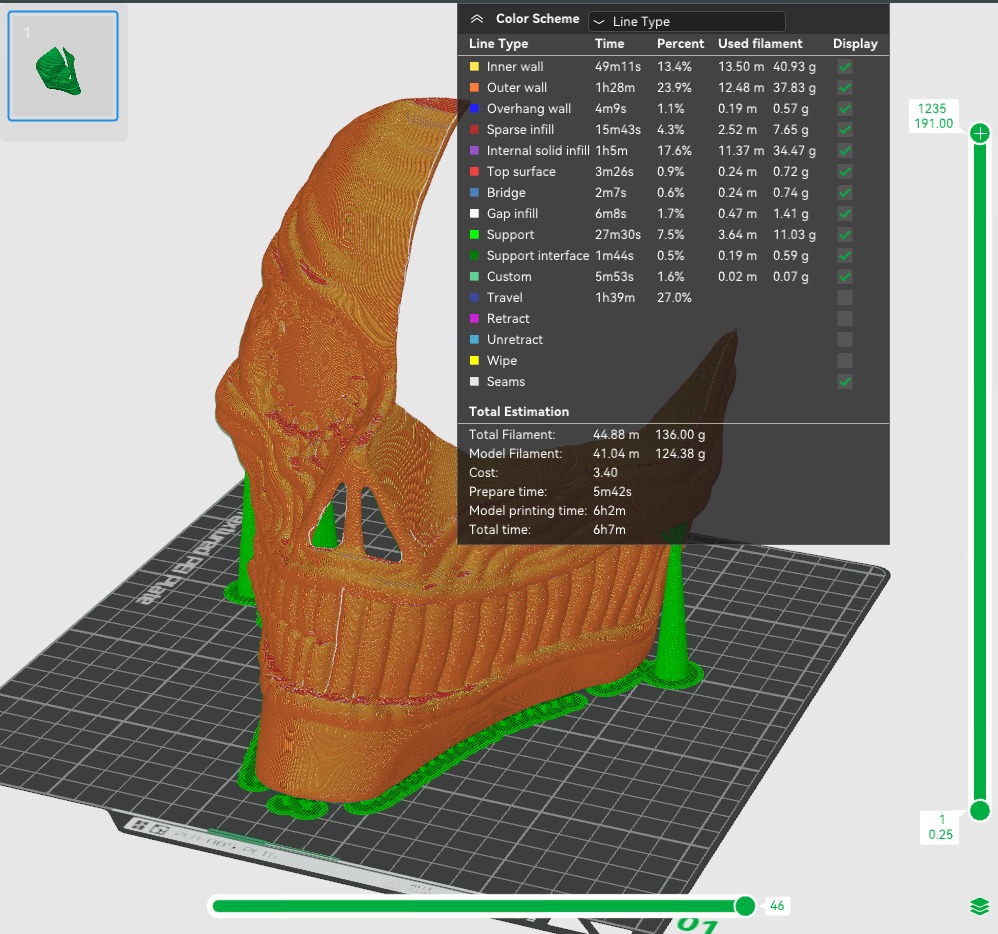
Task: Toggle Gap infill display checkbox
Action: point(845,213)
